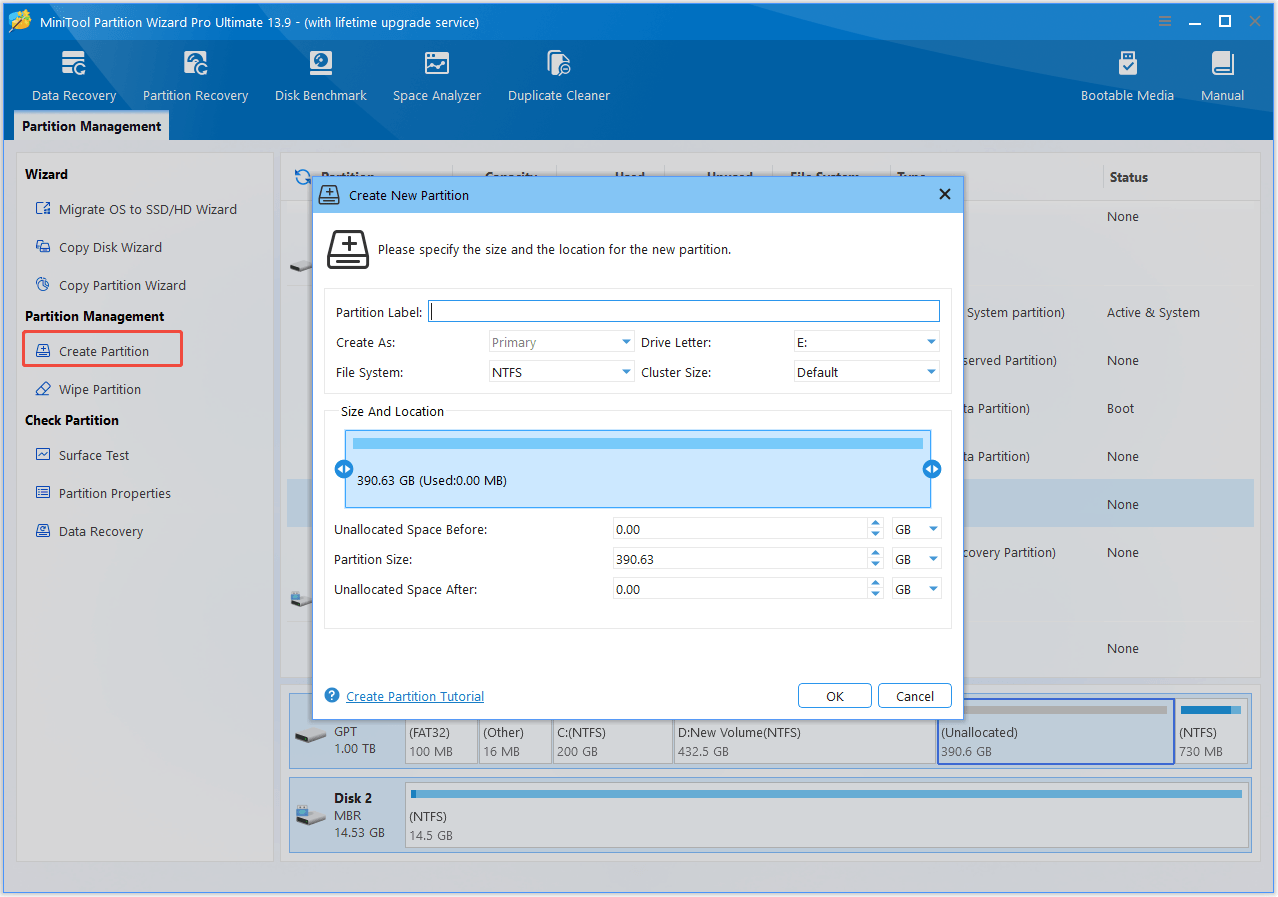
Task: Click the Cancel button
Action: [x=915, y=696]
